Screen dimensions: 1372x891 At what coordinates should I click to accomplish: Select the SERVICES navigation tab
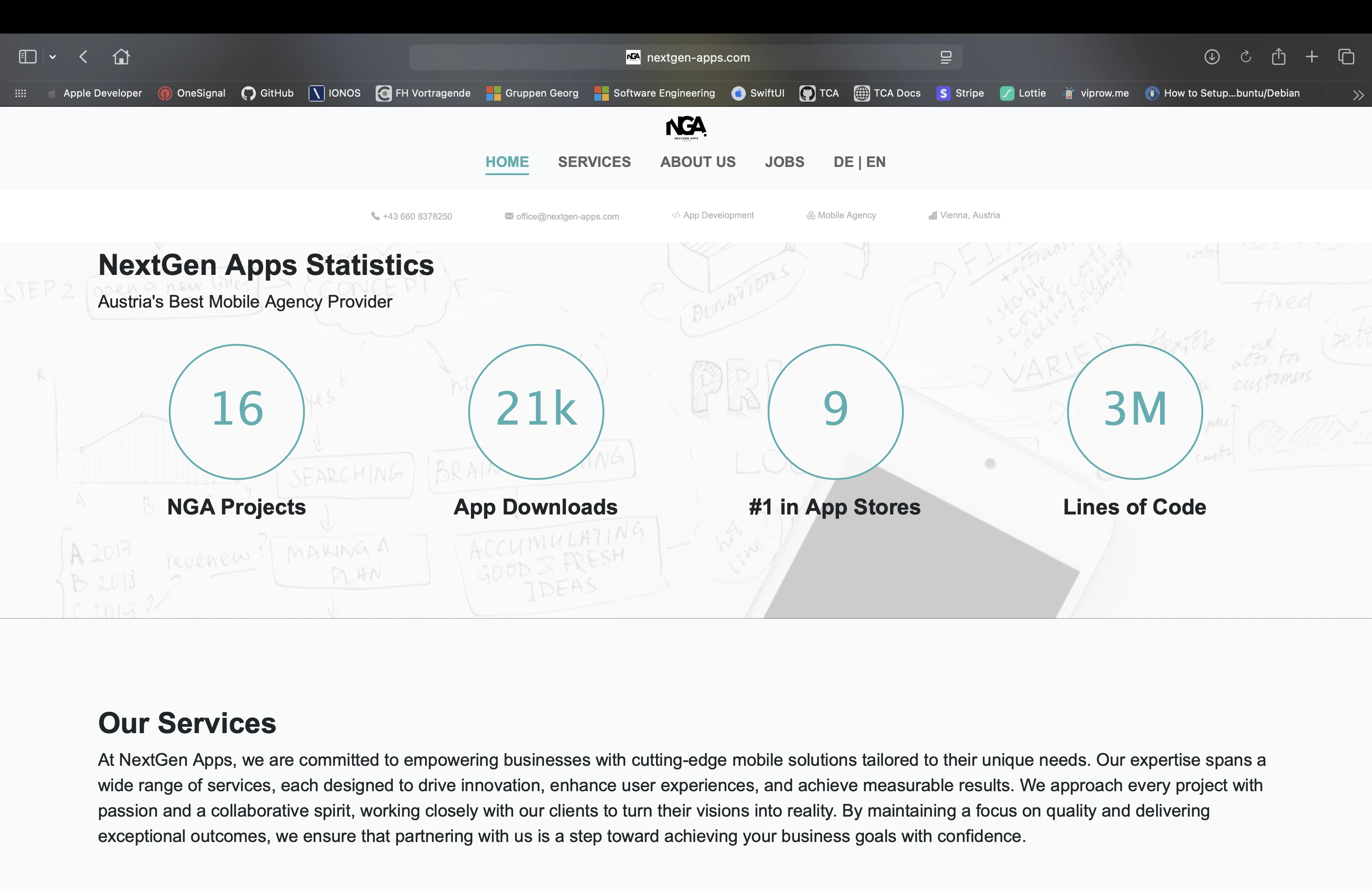pos(594,162)
